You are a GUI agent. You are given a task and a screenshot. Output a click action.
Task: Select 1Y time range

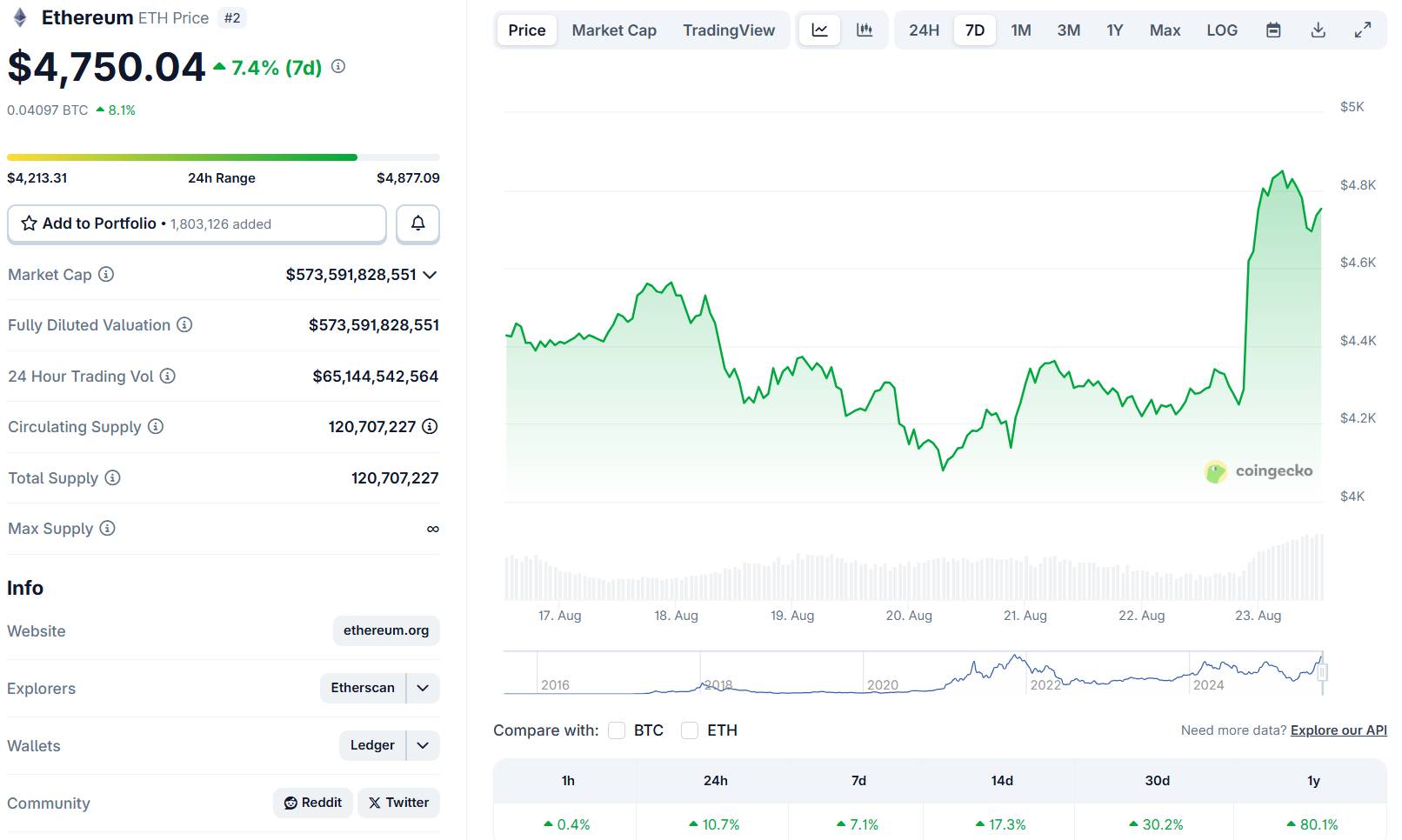[x=1115, y=30]
